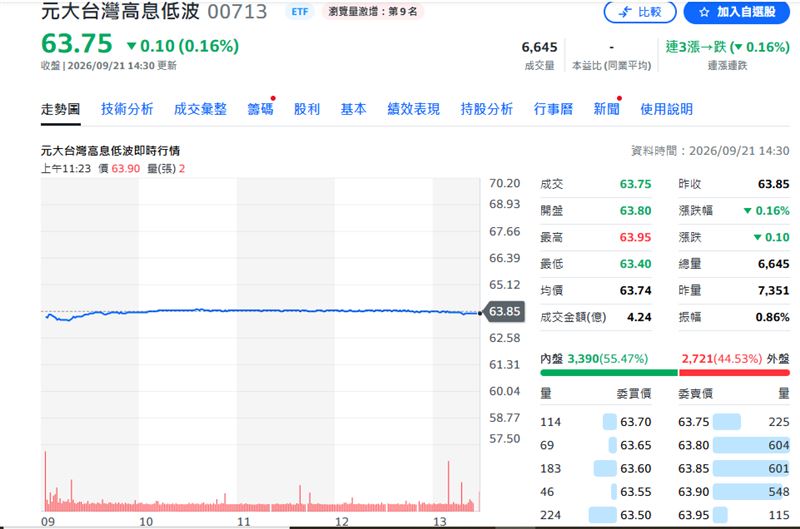Click the large 63.75 price quote
800x529 pixels.
[77, 43]
